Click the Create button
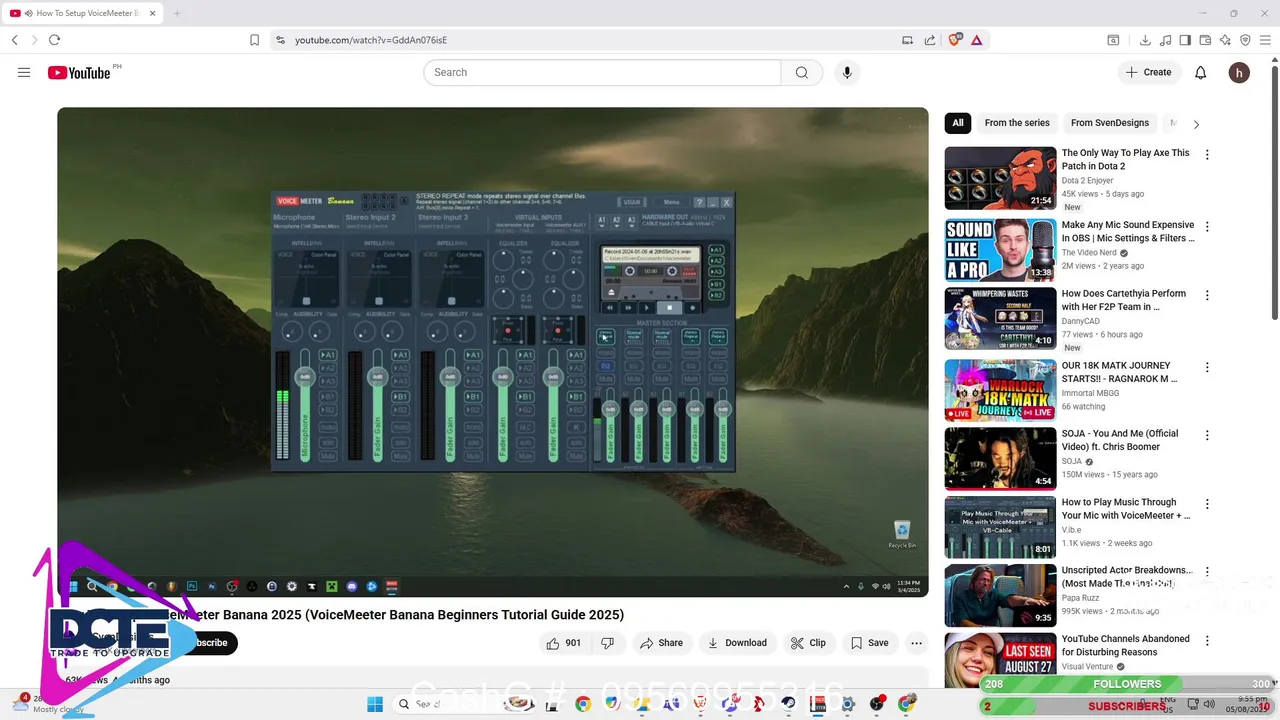This screenshot has width=1280, height=720. click(x=1148, y=72)
